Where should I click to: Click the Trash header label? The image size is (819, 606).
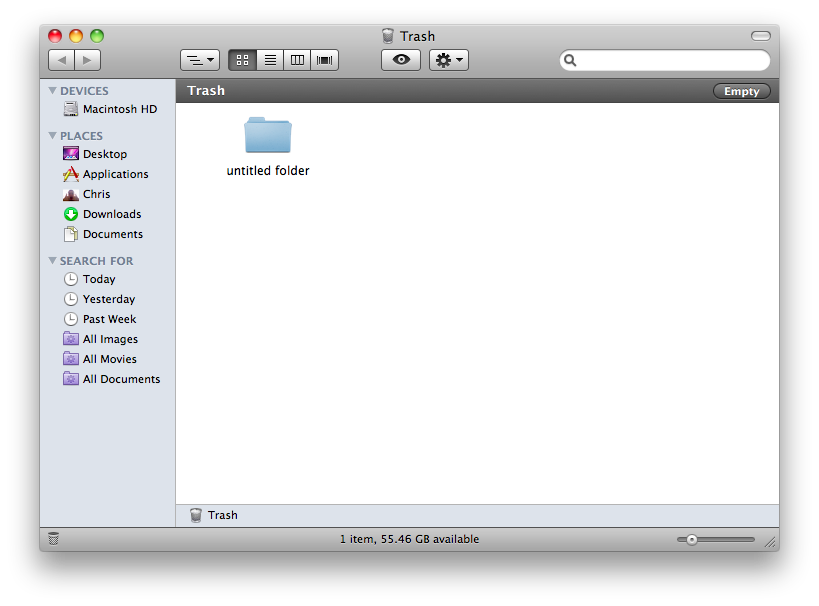[206, 91]
